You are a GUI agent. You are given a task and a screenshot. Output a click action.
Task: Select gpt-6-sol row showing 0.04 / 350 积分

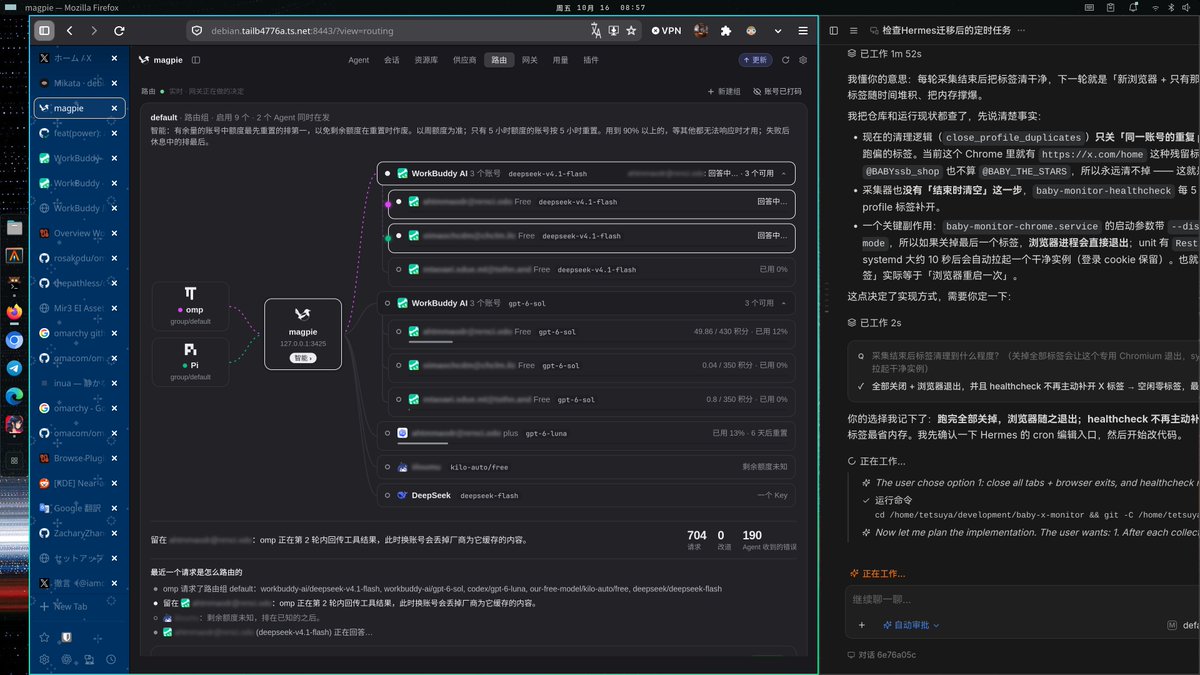point(591,366)
